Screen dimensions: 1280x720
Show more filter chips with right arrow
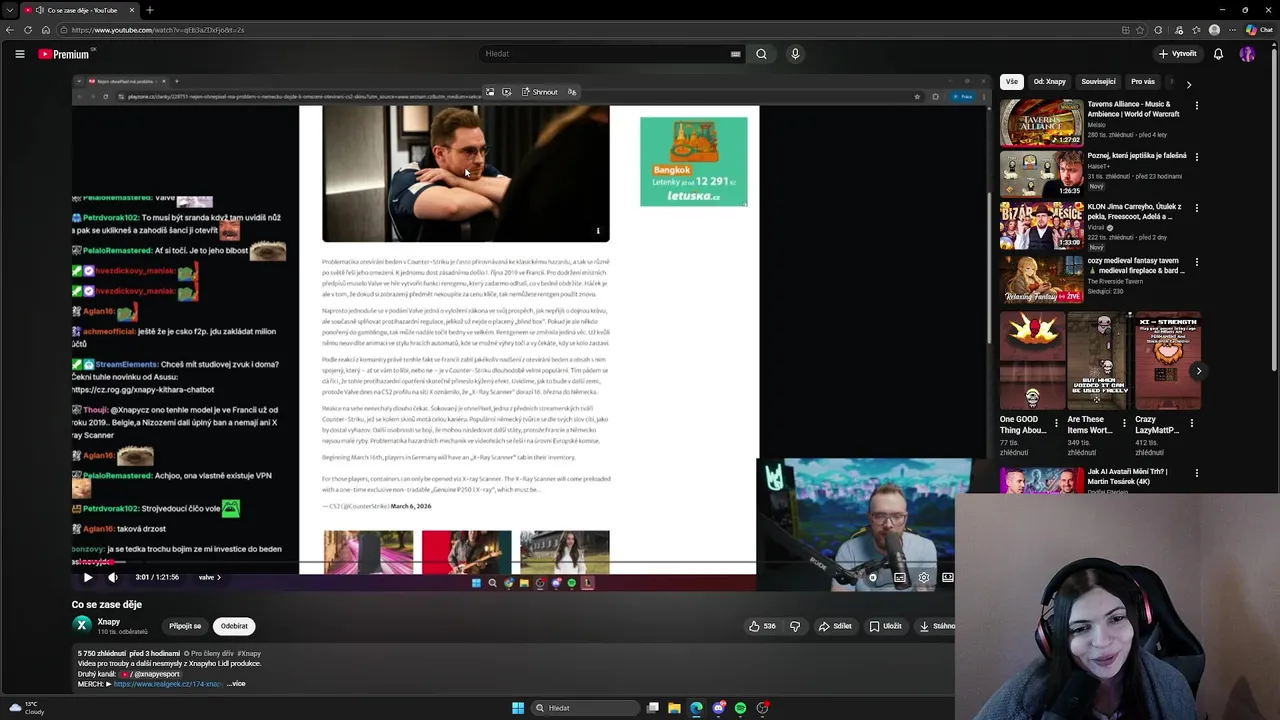pyautogui.click(x=1188, y=84)
